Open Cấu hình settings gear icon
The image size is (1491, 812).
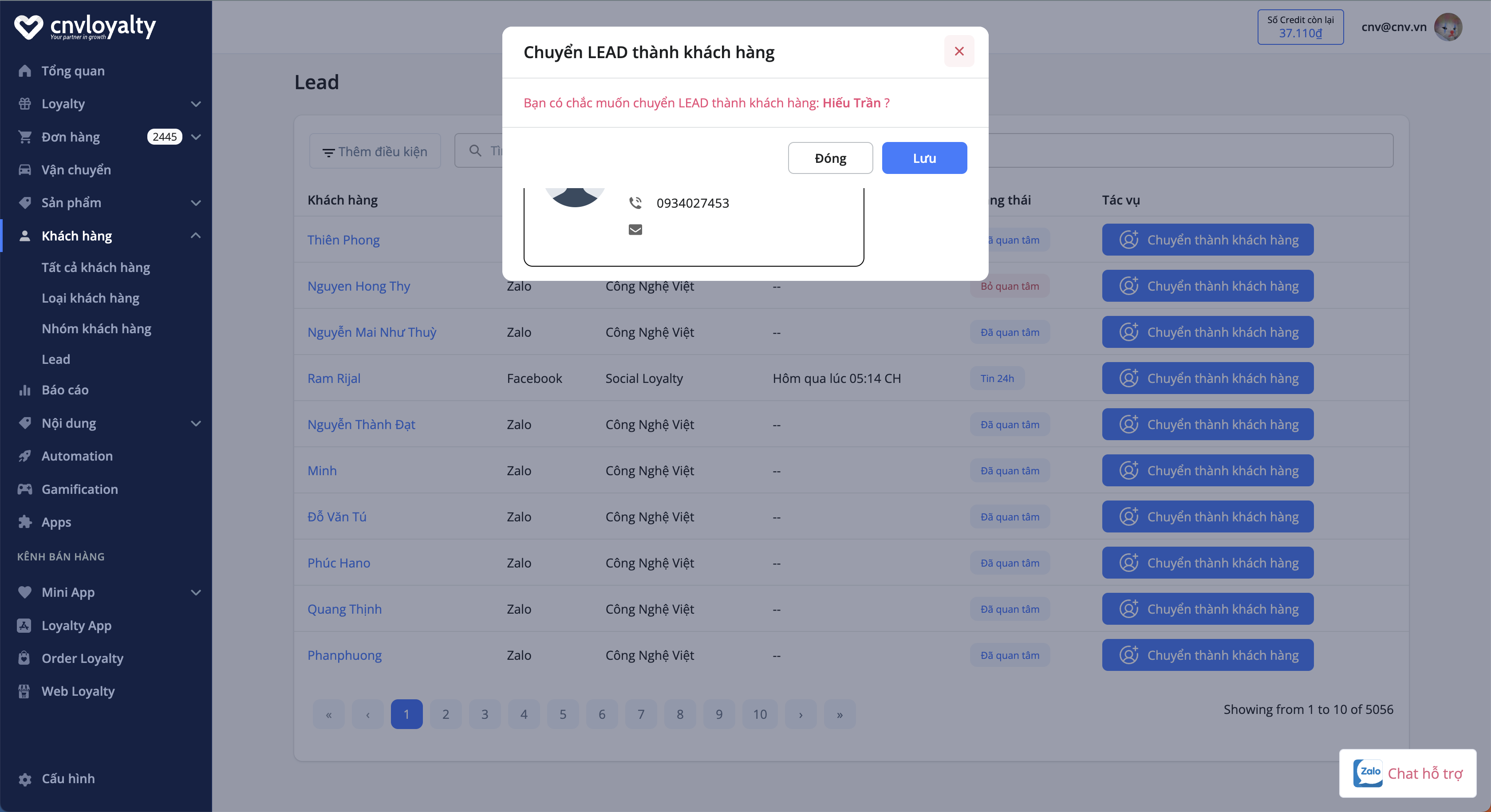point(24,779)
